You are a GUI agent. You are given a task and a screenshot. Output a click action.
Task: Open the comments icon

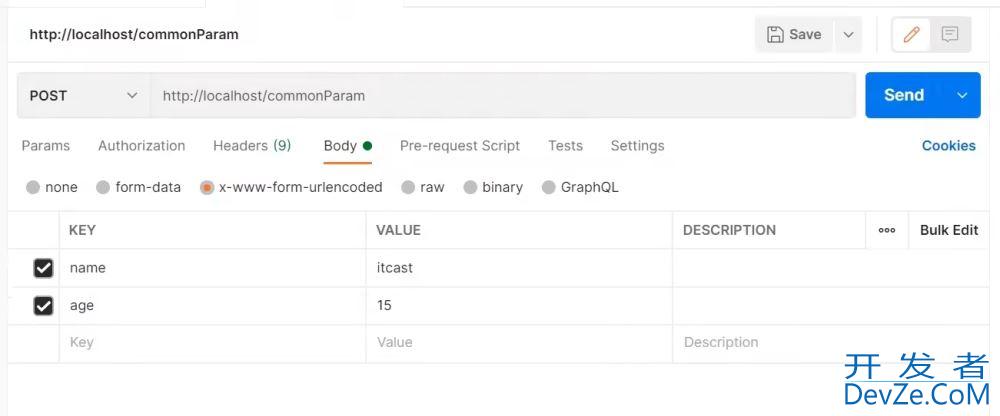[950, 34]
